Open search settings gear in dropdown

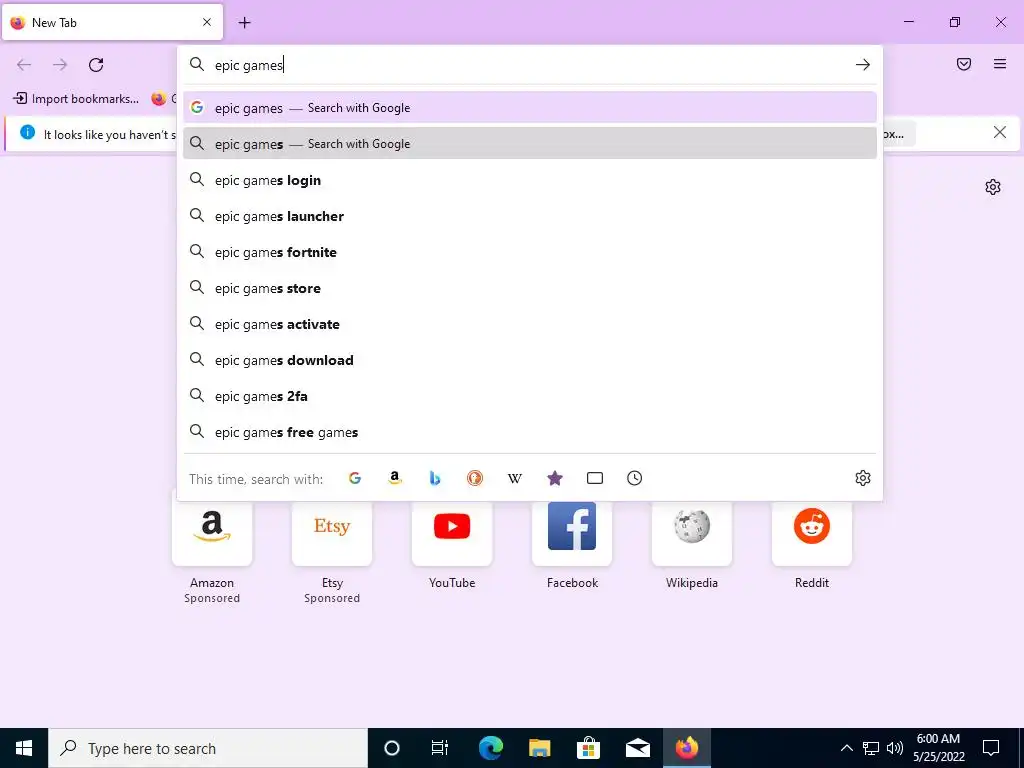coord(863,478)
